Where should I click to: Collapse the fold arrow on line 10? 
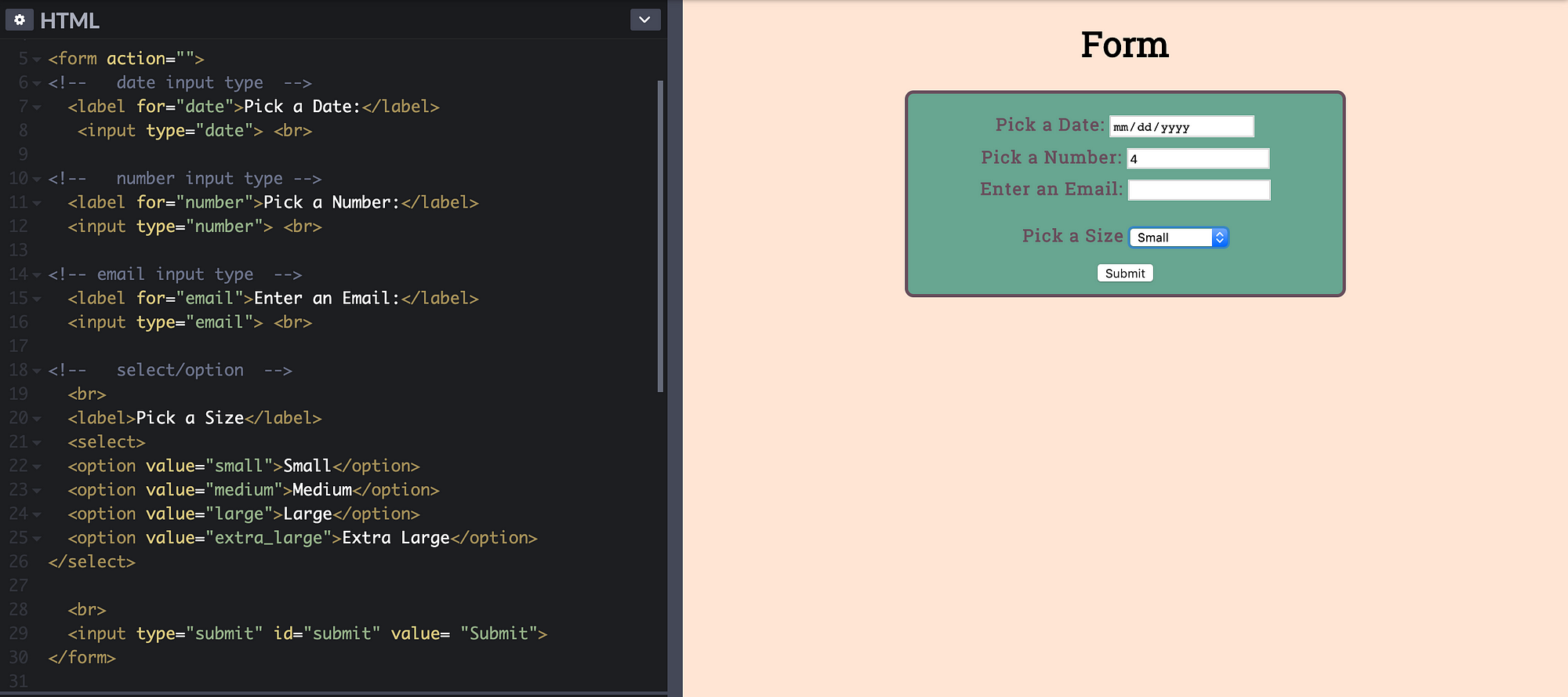tap(37, 180)
